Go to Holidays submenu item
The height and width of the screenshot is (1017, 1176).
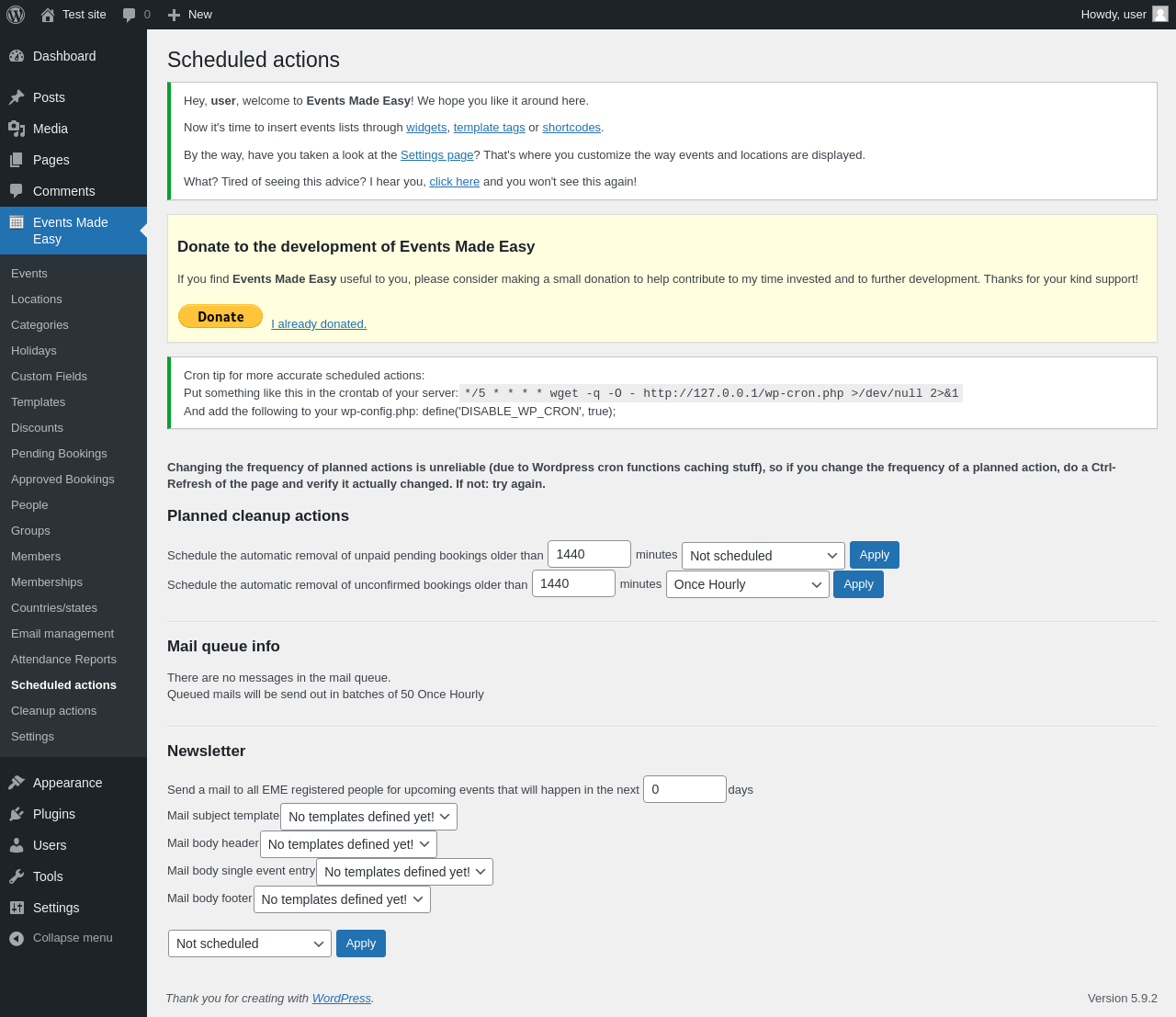pos(34,351)
